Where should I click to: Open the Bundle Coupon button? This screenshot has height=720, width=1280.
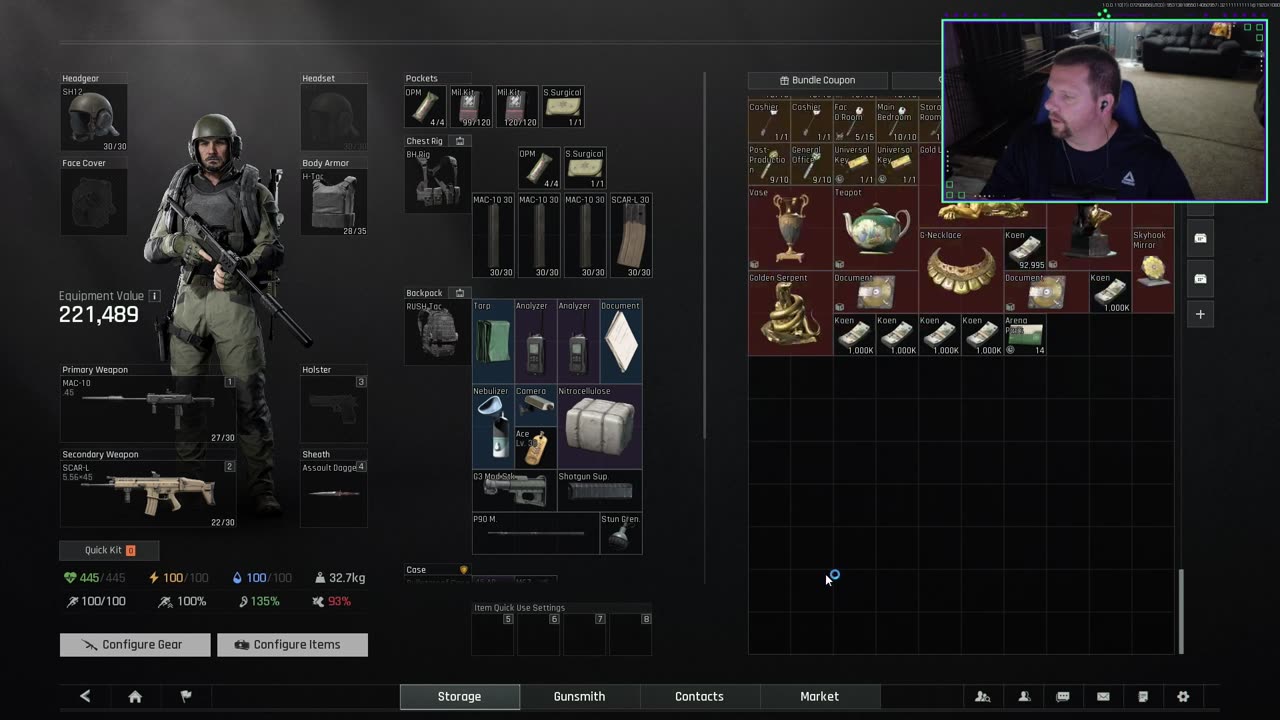[x=817, y=80]
